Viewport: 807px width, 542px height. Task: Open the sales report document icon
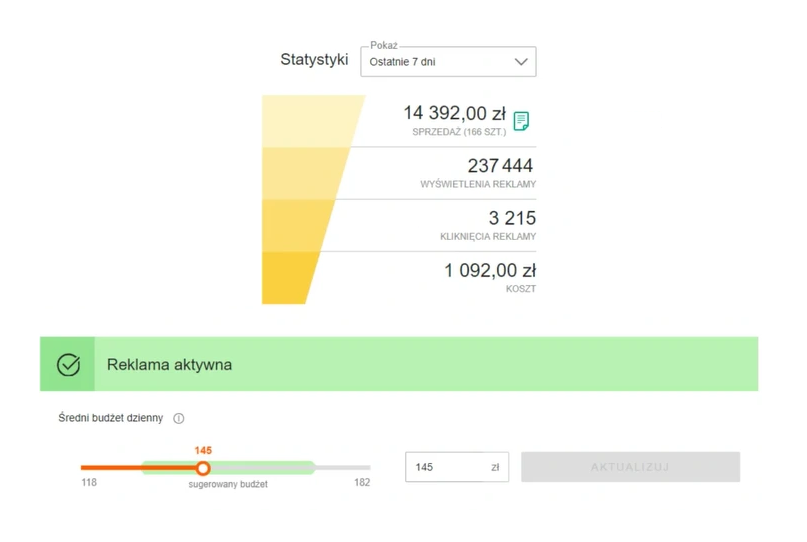coord(520,121)
